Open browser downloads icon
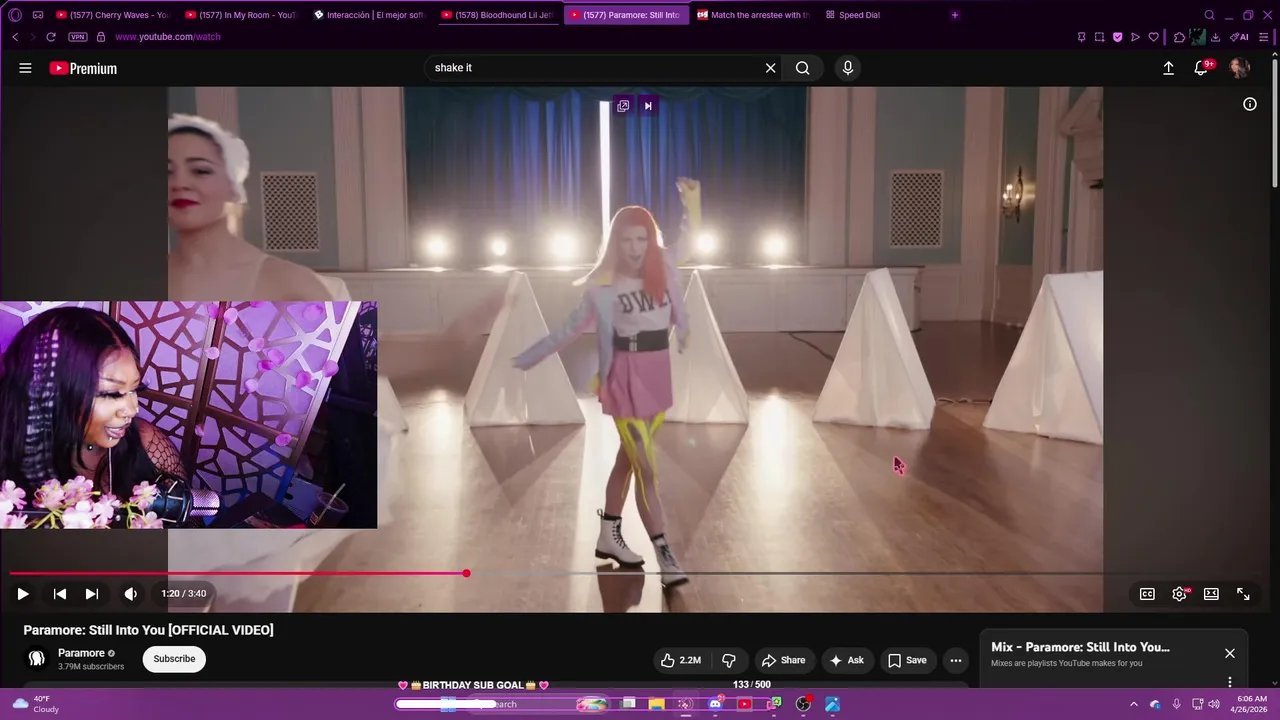The width and height of the screenshot is (1280, 720). coord(1215,37)
